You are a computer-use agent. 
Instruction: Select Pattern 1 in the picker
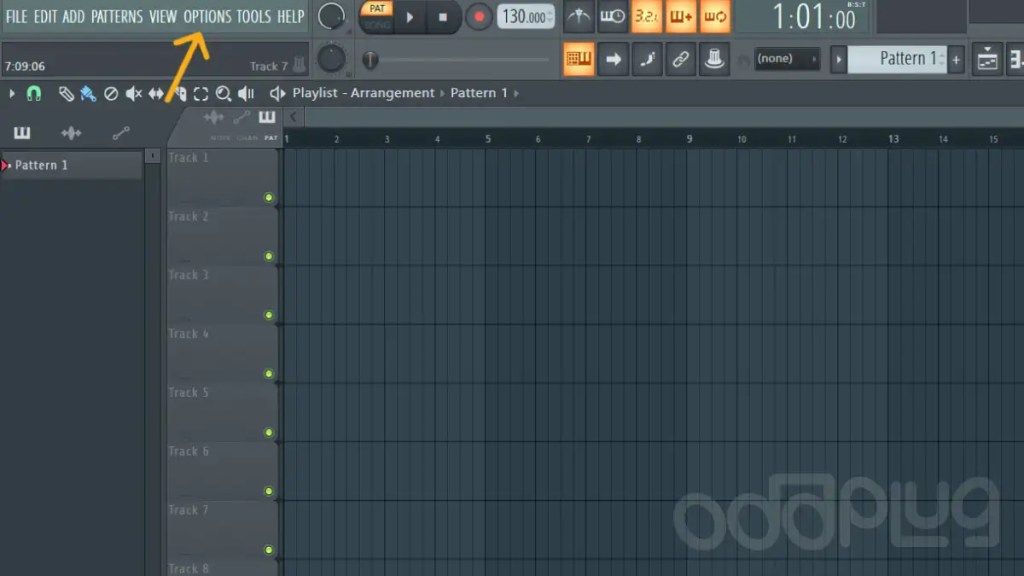(x=72, y=165)
